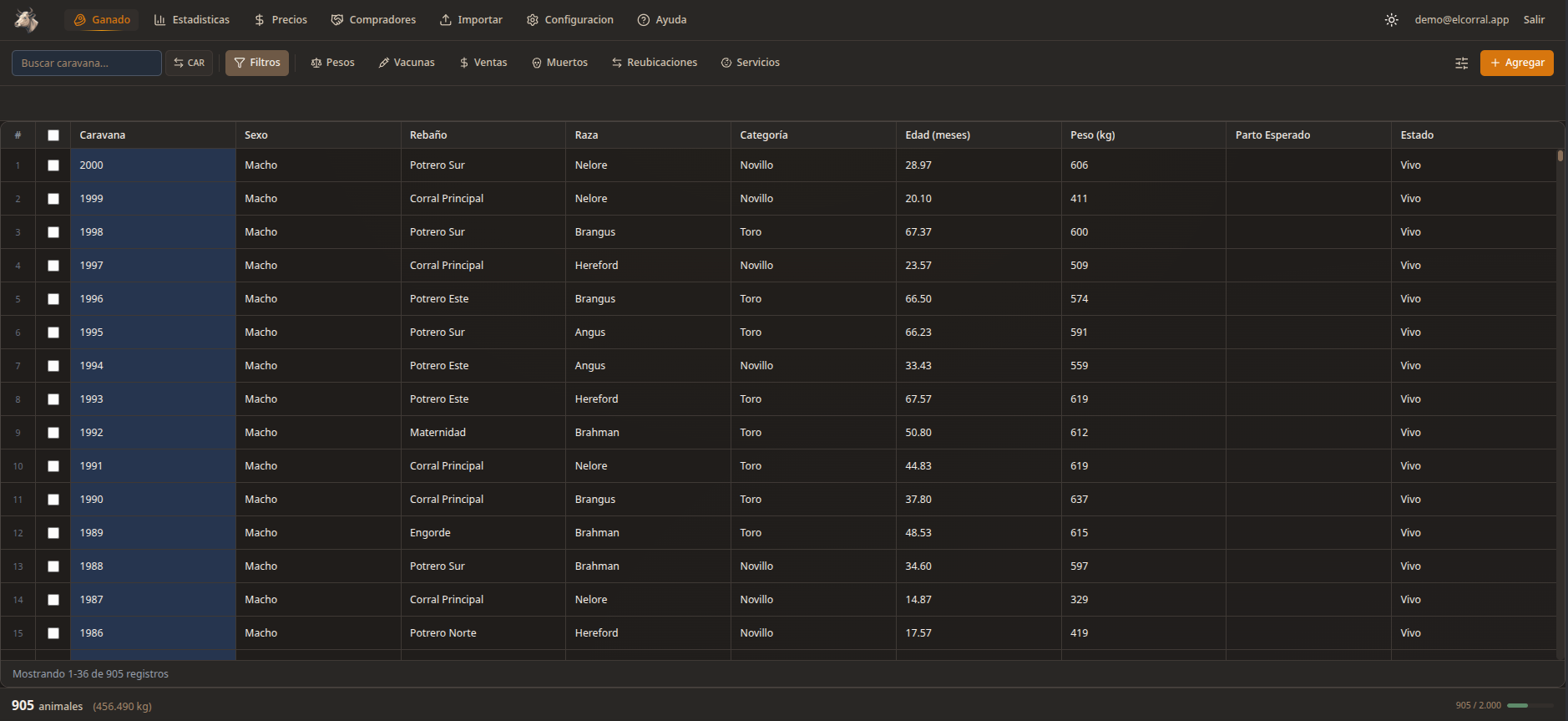1568x721 pixels.
Task: Open the Vacunas vaccination tool
Action: click(x=407, y=63)
